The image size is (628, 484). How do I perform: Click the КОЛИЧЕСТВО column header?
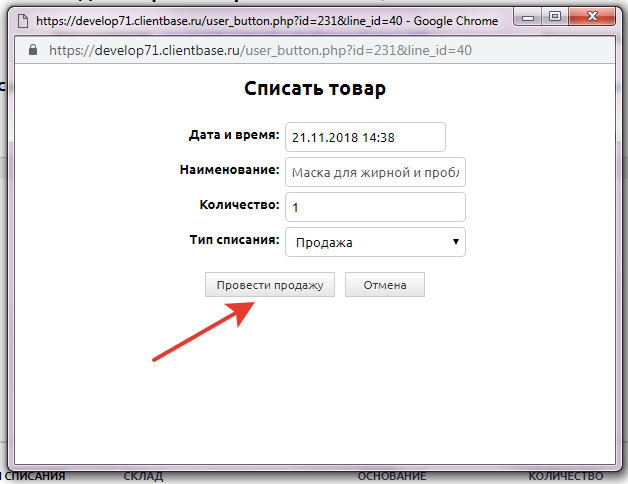pos(565,477)
